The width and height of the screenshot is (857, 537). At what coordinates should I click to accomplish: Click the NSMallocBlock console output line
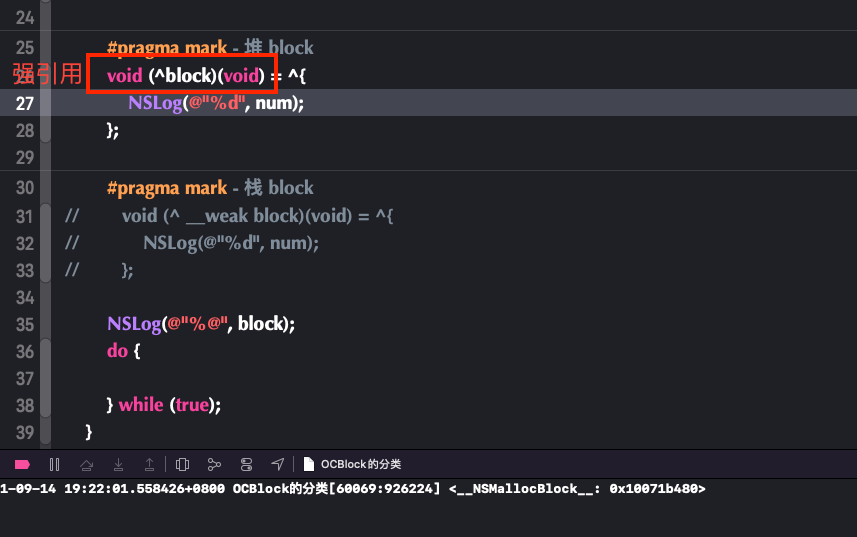(353, 489)
